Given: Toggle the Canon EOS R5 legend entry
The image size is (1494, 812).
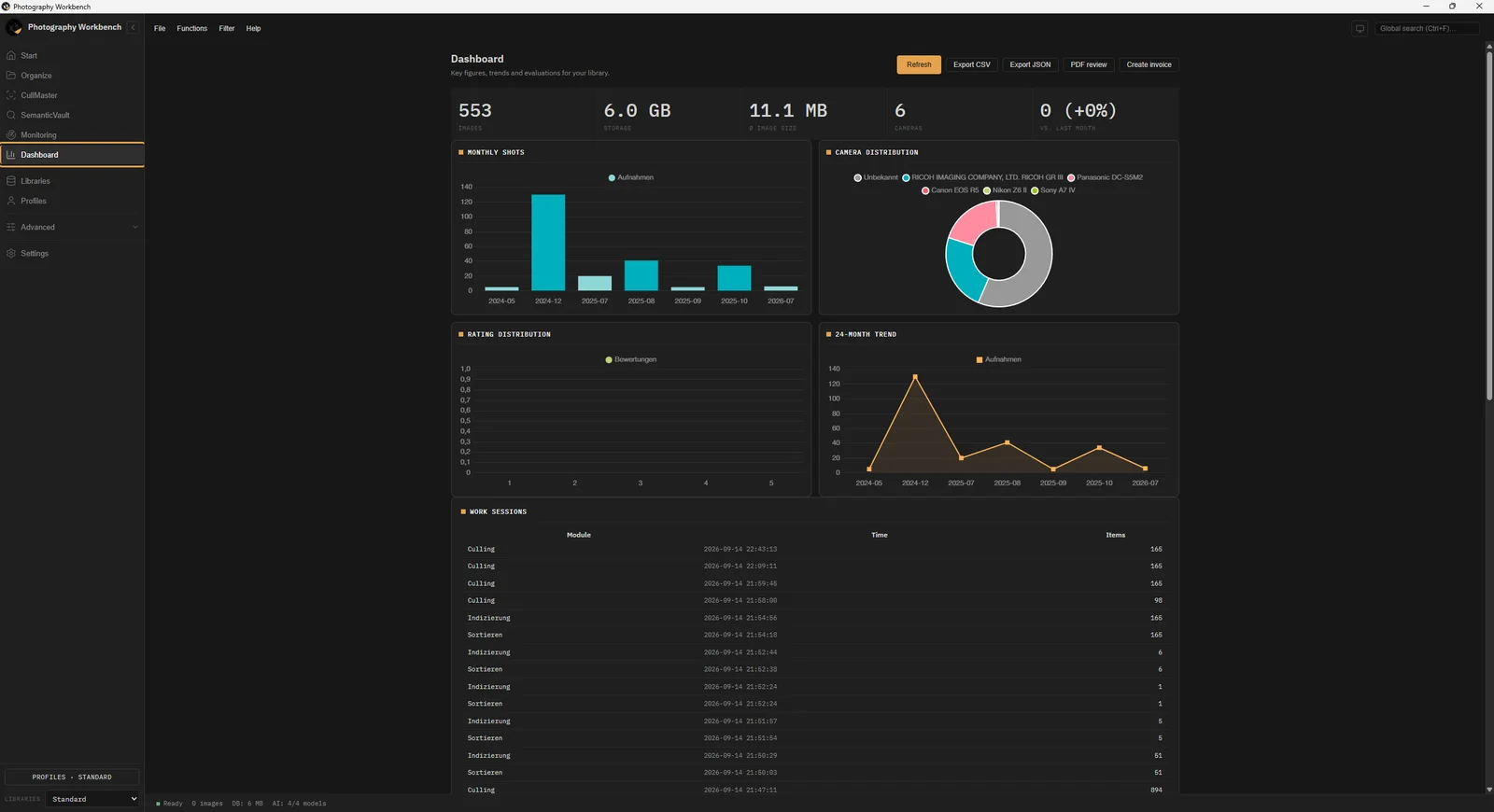Looking at the screenshot, I should [x=951, y=190].
